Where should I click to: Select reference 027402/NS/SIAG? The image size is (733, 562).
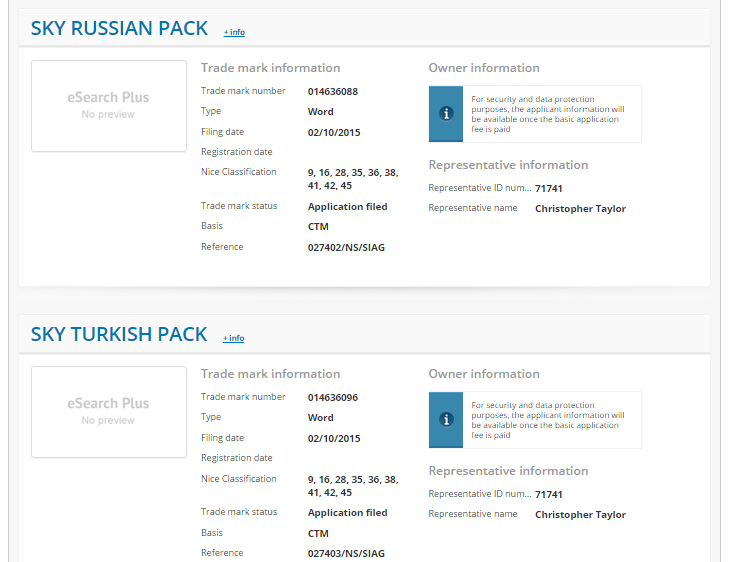pyautogui.click(x=346, y=248)
